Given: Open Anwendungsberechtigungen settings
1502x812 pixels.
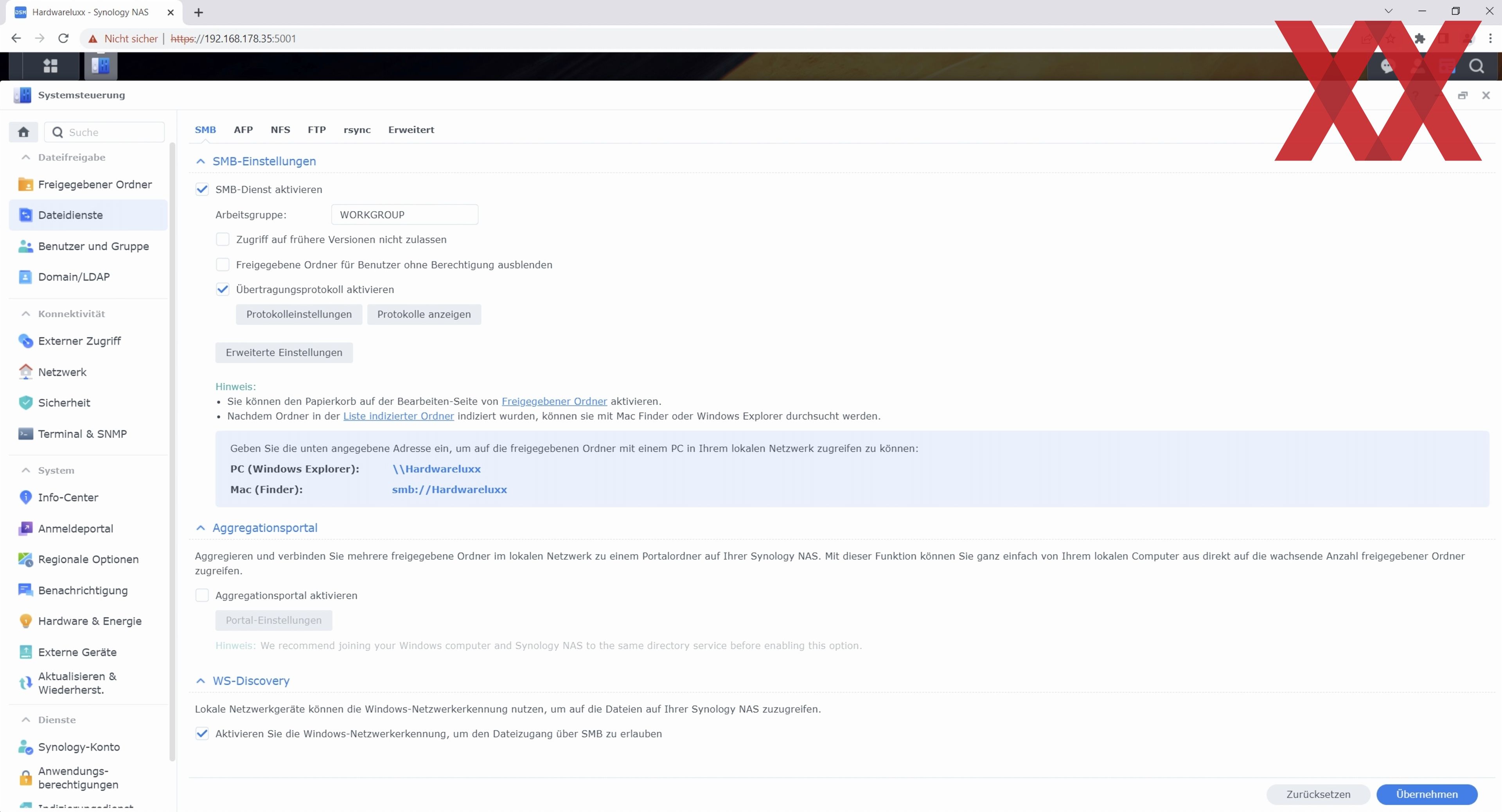Looking at the screenshot, I should click(88, 778).
